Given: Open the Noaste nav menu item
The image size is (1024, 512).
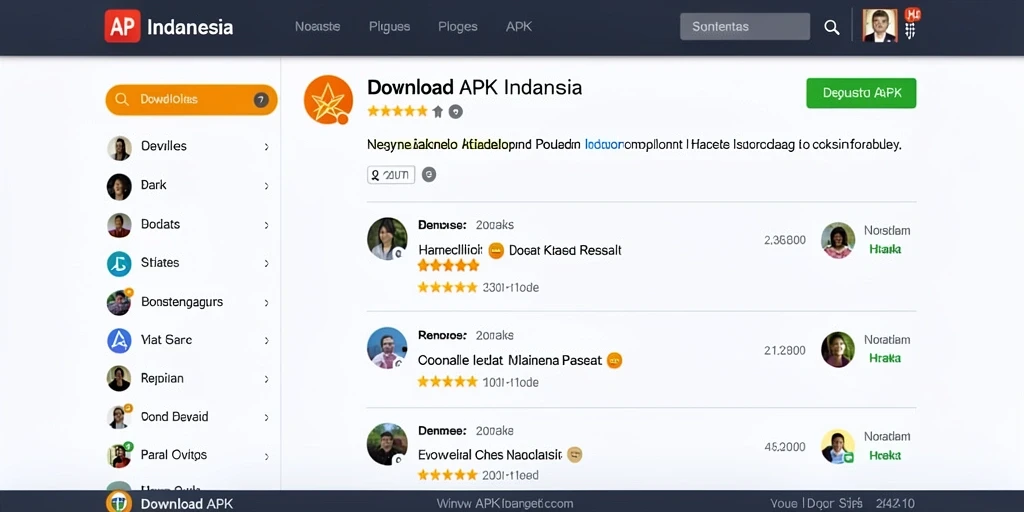Looking at the screenshot, I should pyautogui.click(x=317, y=27).
